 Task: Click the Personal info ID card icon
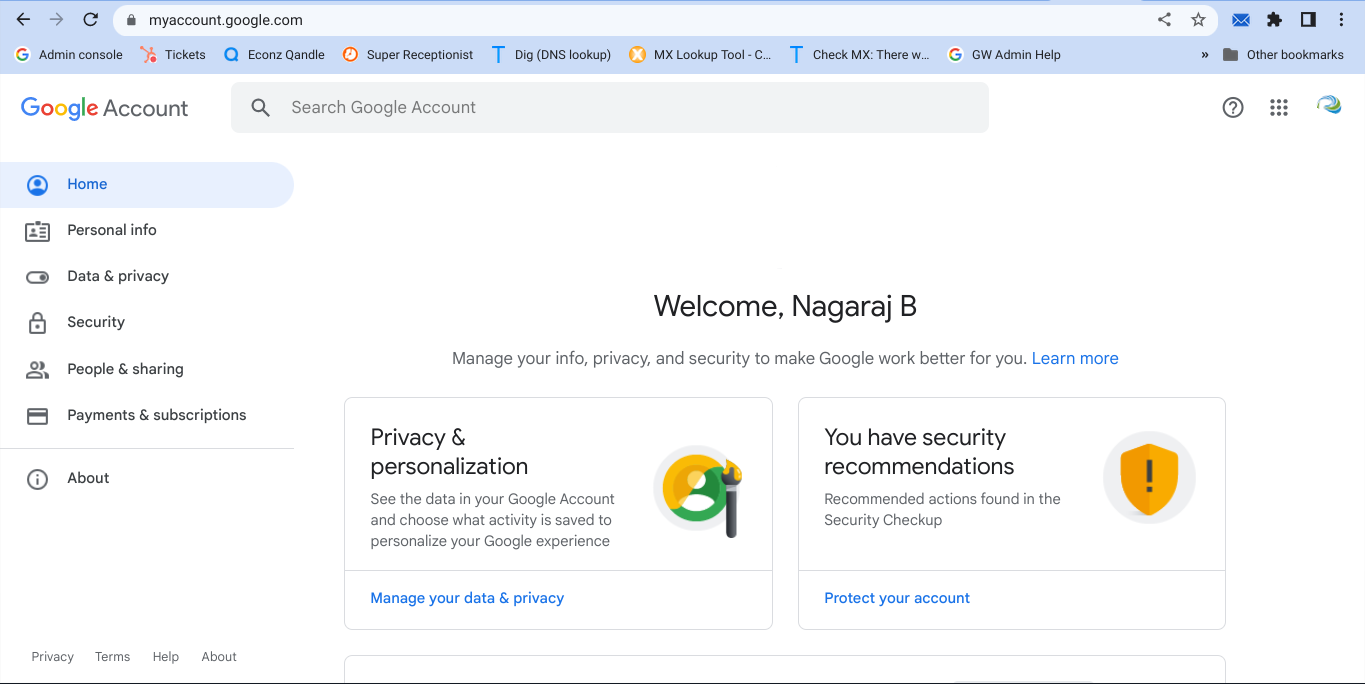click(x=37, y=231)
